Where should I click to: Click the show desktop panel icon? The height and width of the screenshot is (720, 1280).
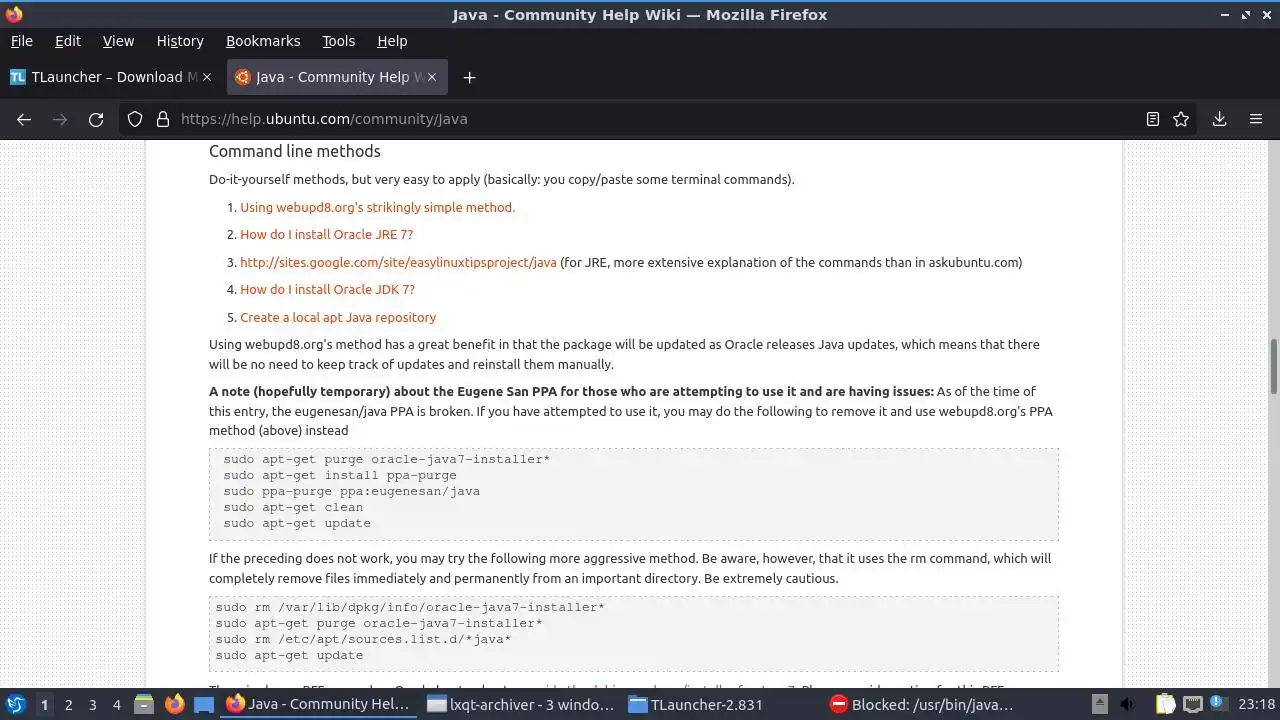204,704
